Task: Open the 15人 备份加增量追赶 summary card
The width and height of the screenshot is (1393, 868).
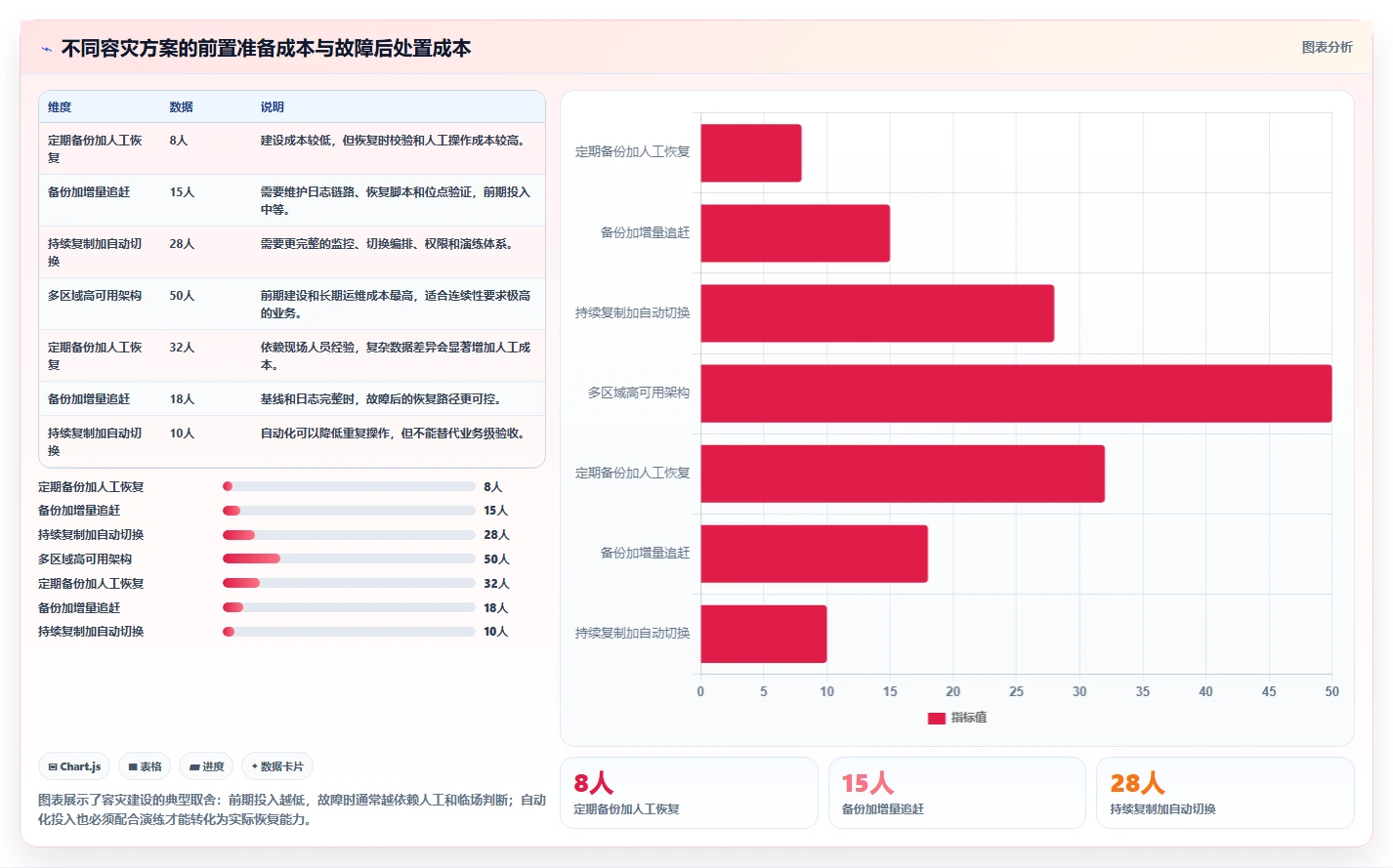Action: [x=957, y=793]
